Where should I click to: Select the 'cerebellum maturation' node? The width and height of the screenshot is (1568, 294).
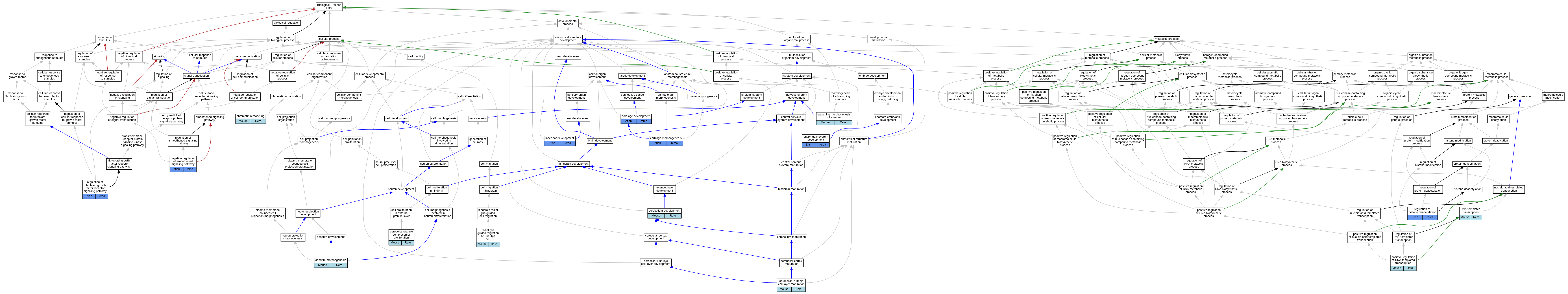point(791,237)
